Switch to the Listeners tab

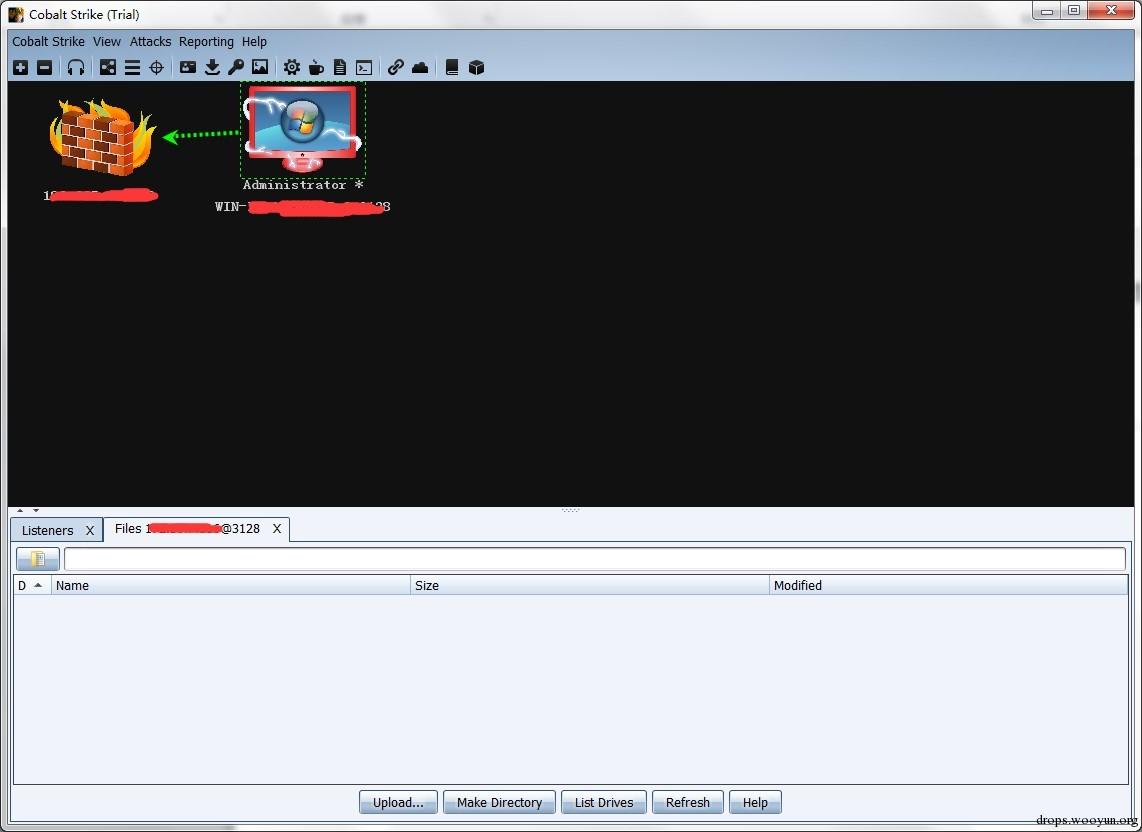pyautogui.click(x=47, y=530)
